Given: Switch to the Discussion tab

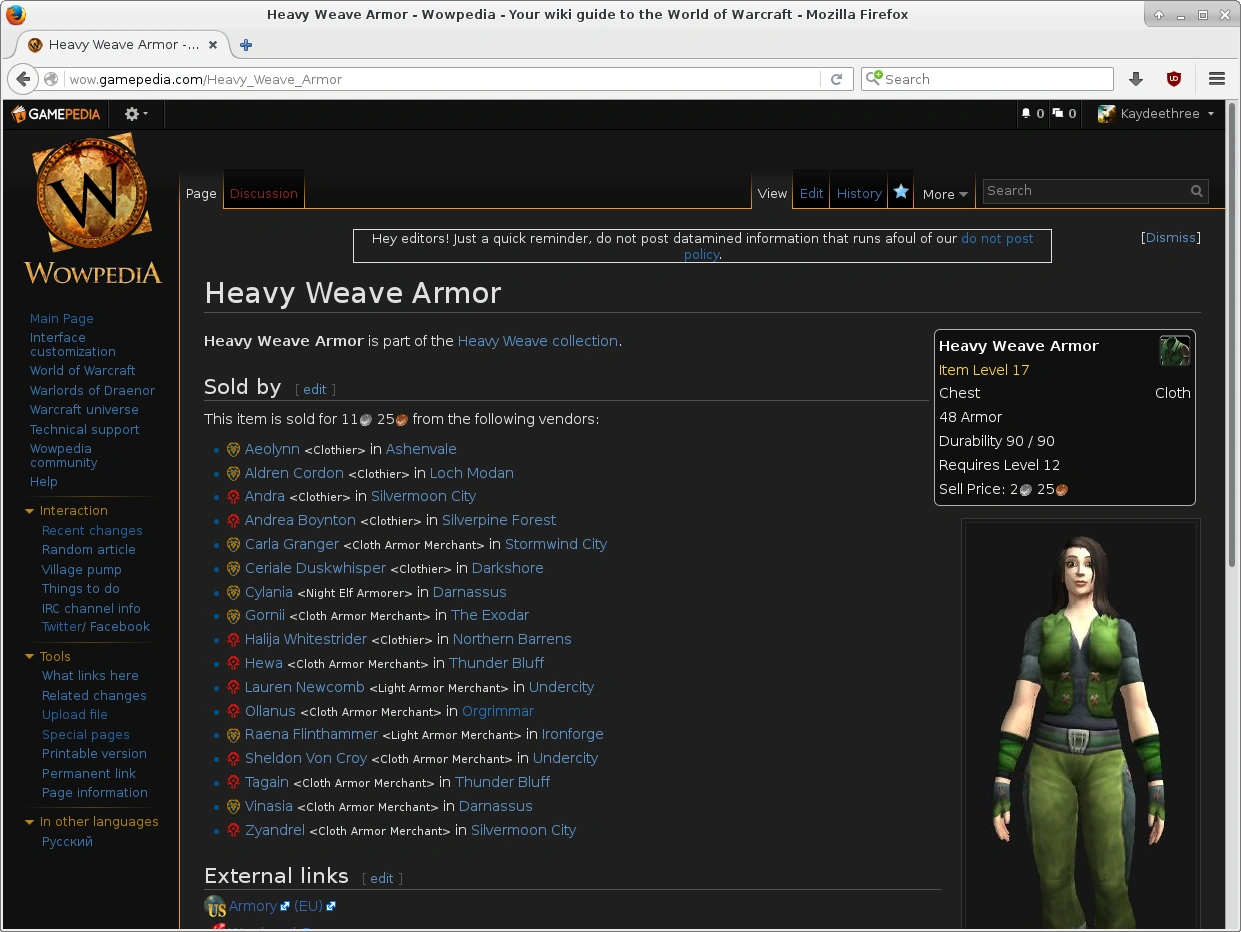Looking at the screenshot, I should tap(264, 194).
